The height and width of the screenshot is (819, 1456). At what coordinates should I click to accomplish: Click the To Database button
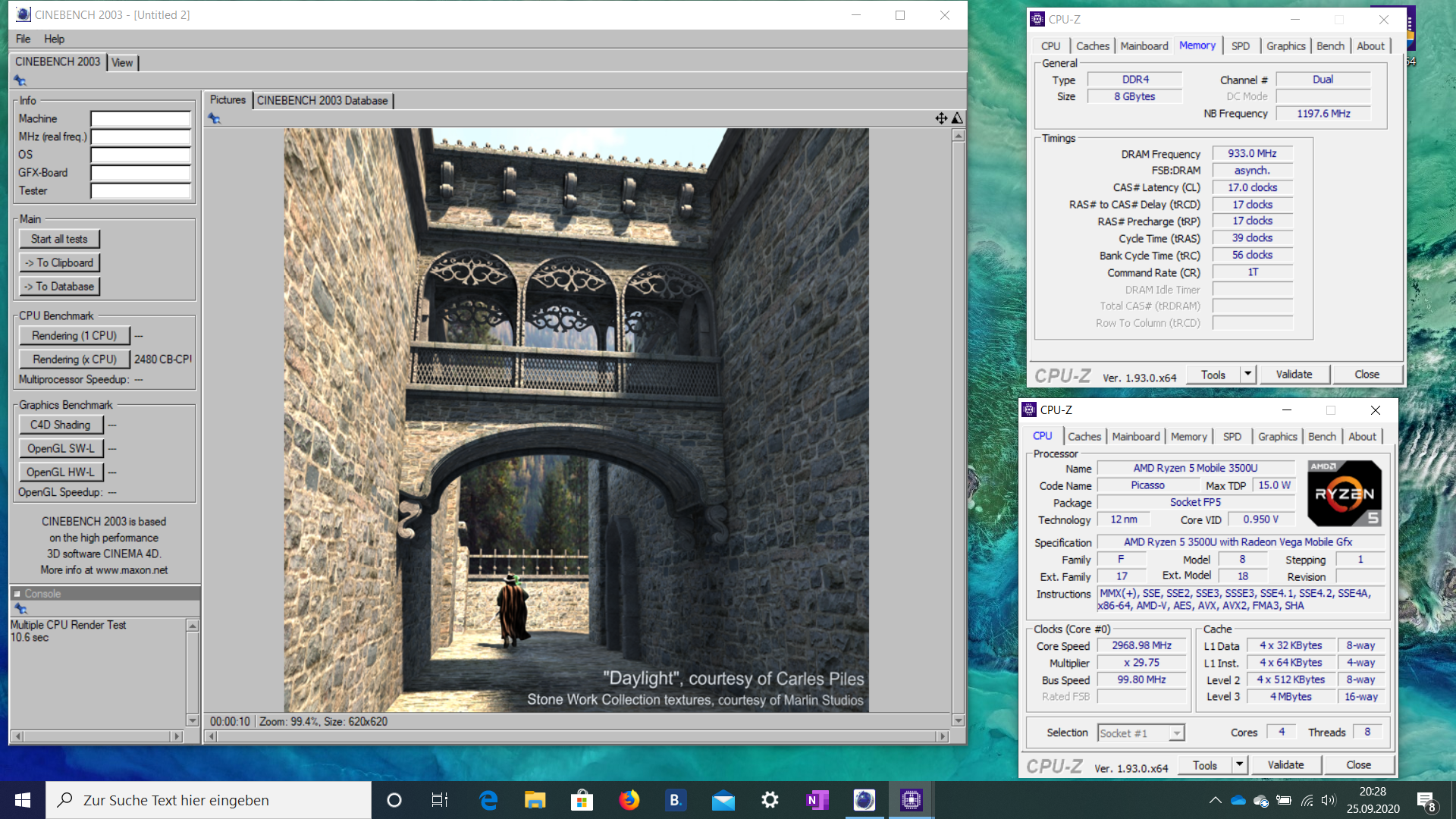pos(59,287)
